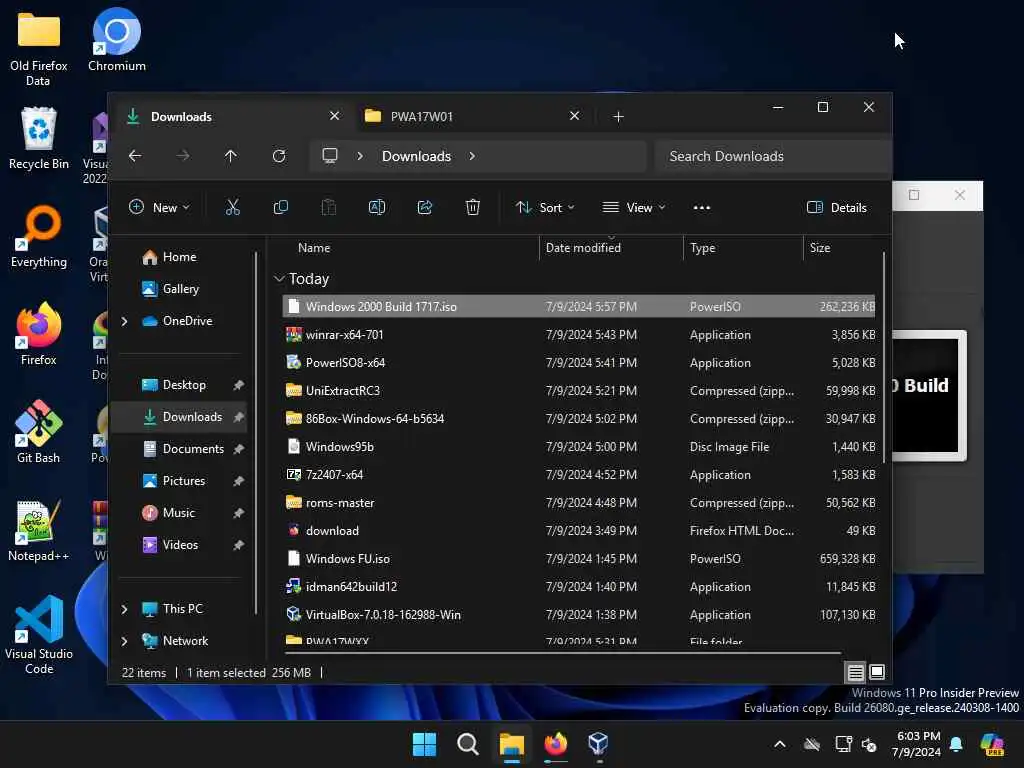Click the Search Downloads field
The image size is (1024, 768).
[773, 156]
